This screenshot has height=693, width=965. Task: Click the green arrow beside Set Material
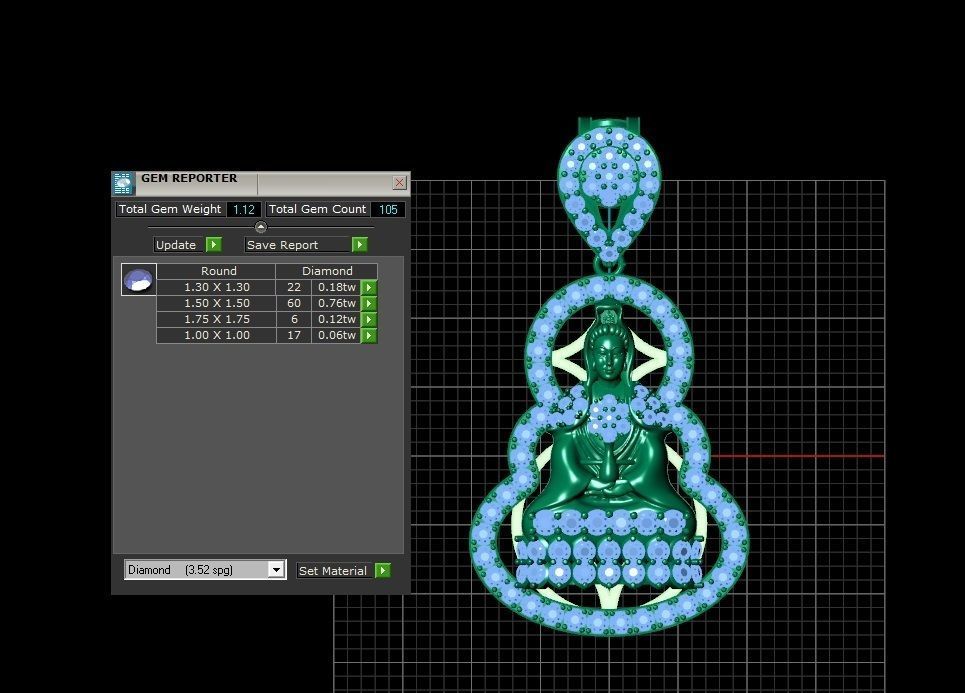coord(383,571)
